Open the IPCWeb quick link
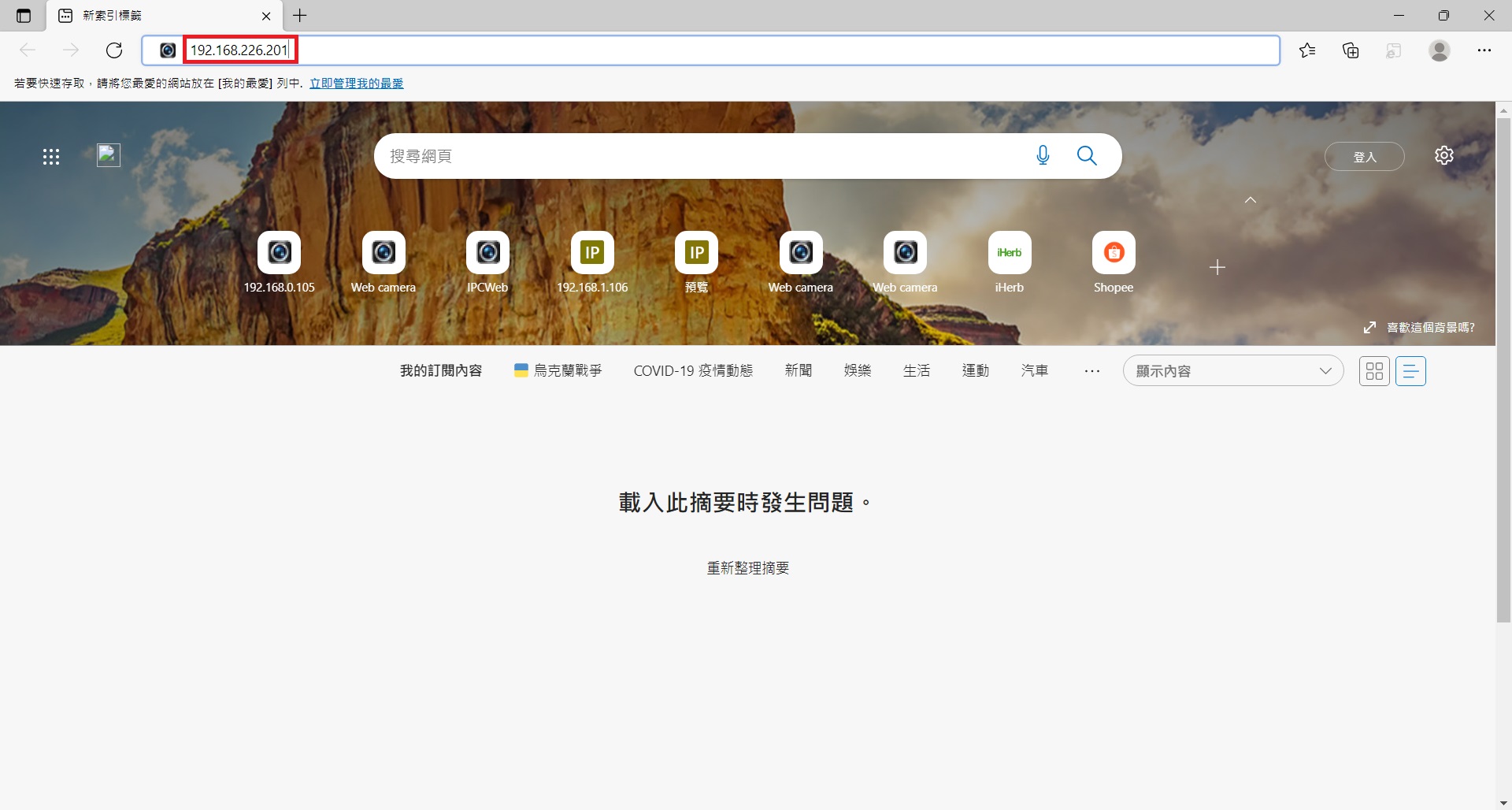 point(487,262)
